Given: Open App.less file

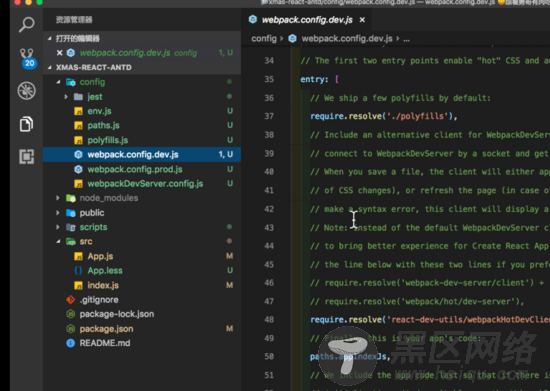Looking at the screenshot, I should point(105,271).
